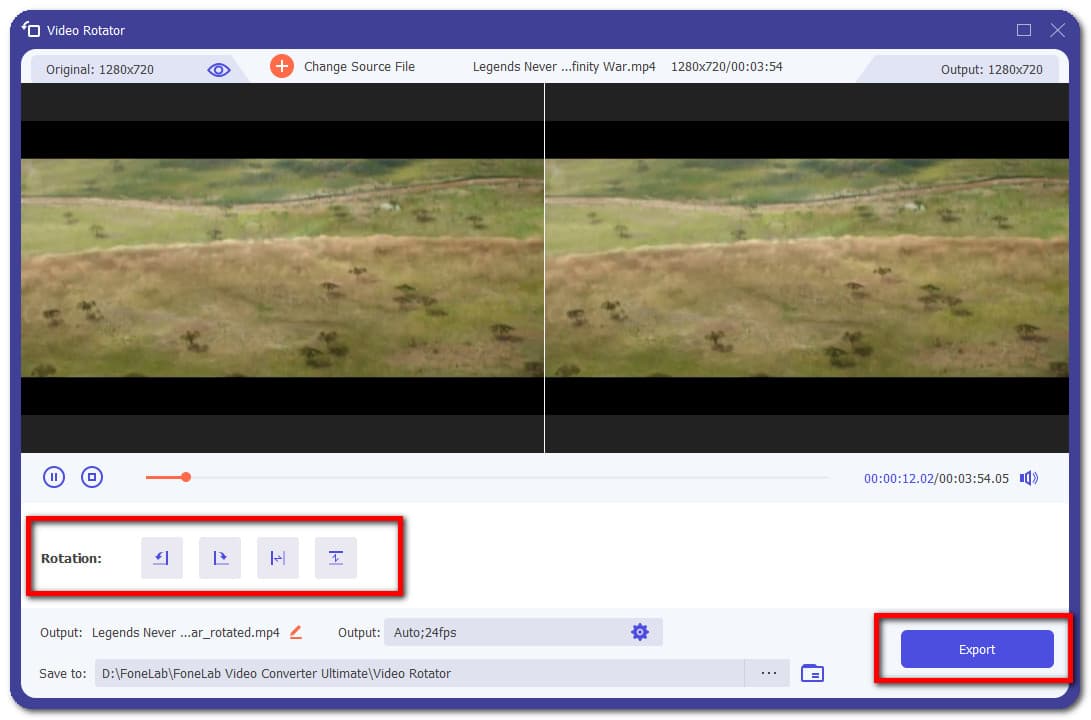1091x720 pixels.
Task: Close the Video Rotator window
Action: pyautogui.click(x=1058, y=30)
